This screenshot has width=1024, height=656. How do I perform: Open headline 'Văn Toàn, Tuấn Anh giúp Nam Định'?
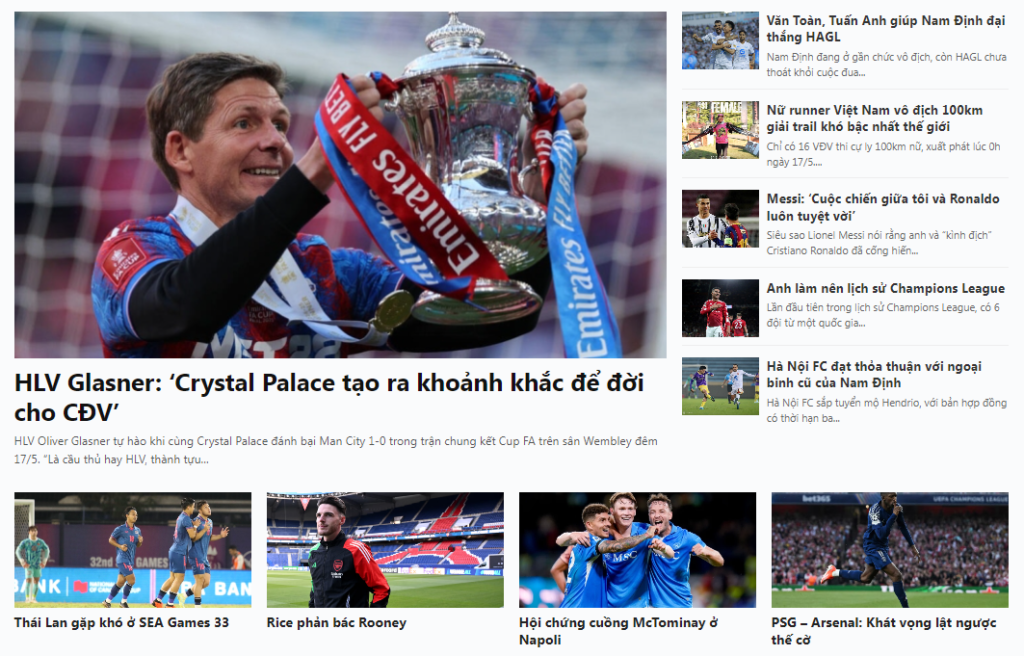point(886,29)
